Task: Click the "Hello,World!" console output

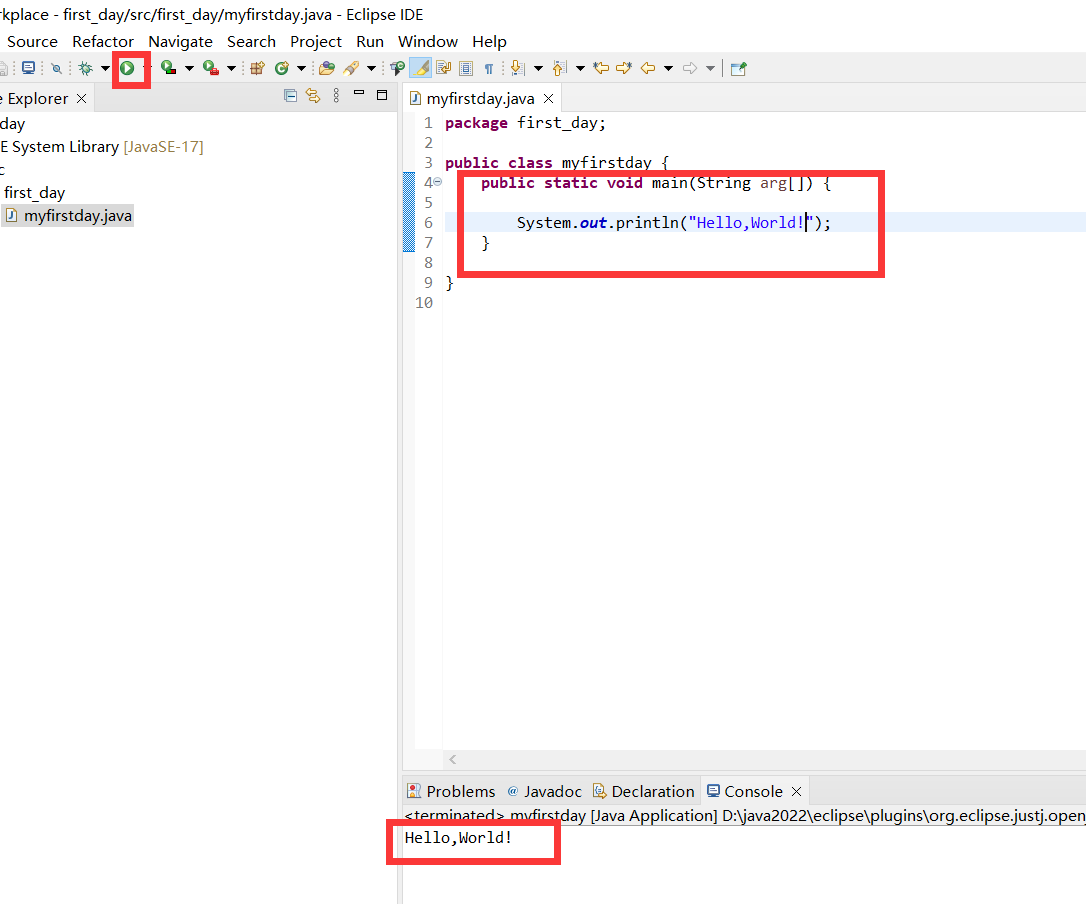Action: click(x=458, y=837)
